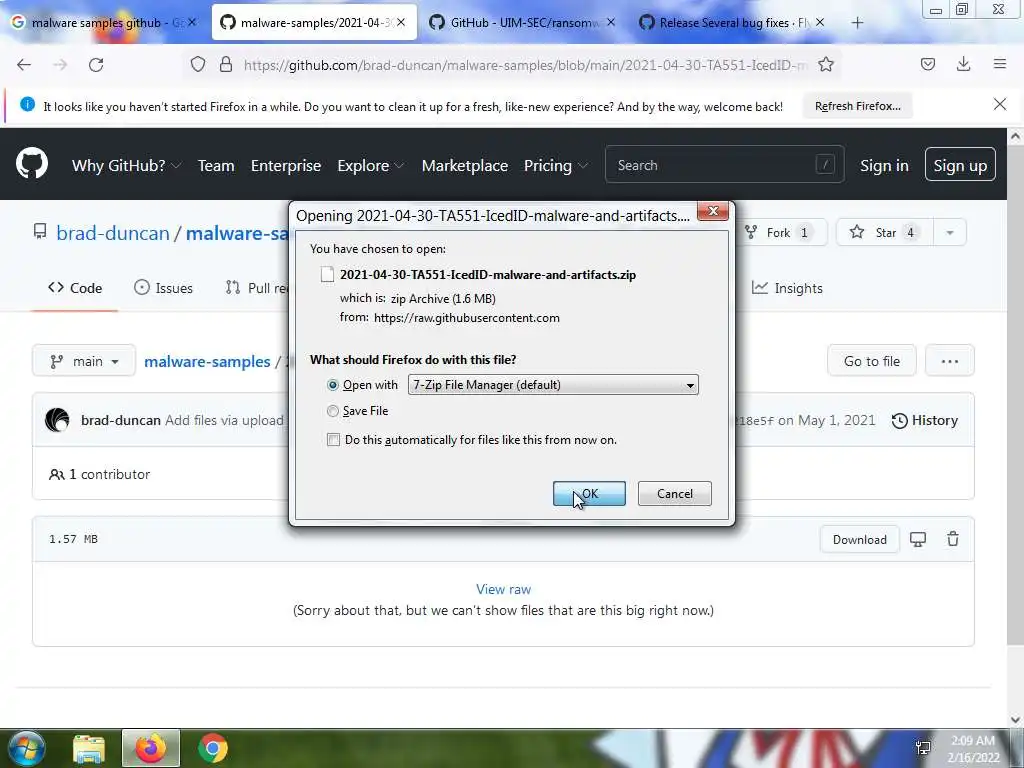Expand the Pricing menu

[x=556, y=165]
